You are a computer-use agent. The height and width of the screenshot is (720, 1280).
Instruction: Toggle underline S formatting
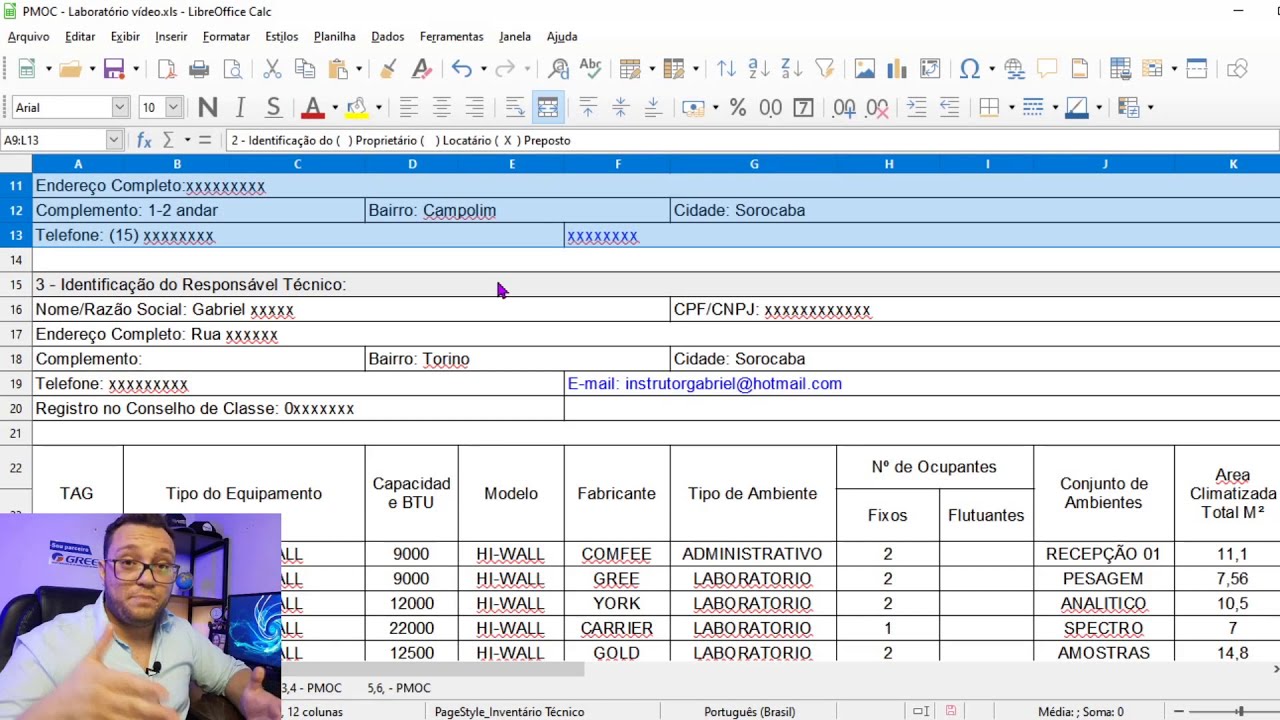pos(273,107)
